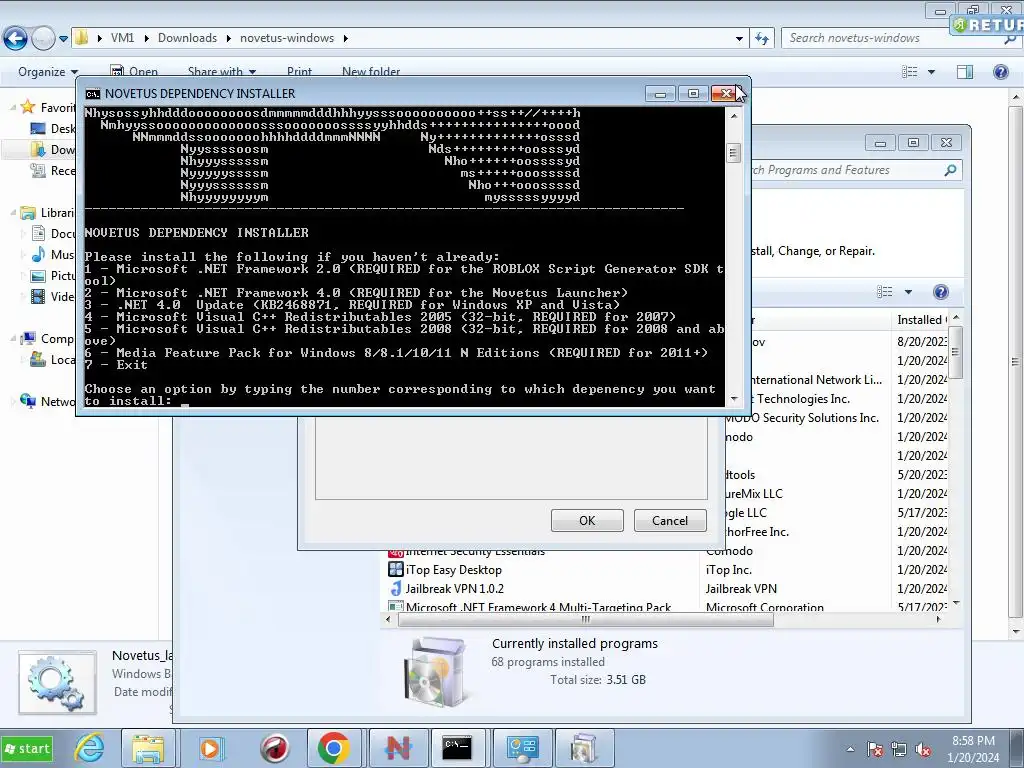The width and height of the screenshot is (1024, 768).
Task: Click the Explorer refresh button
Action: [x=761, y=39]
